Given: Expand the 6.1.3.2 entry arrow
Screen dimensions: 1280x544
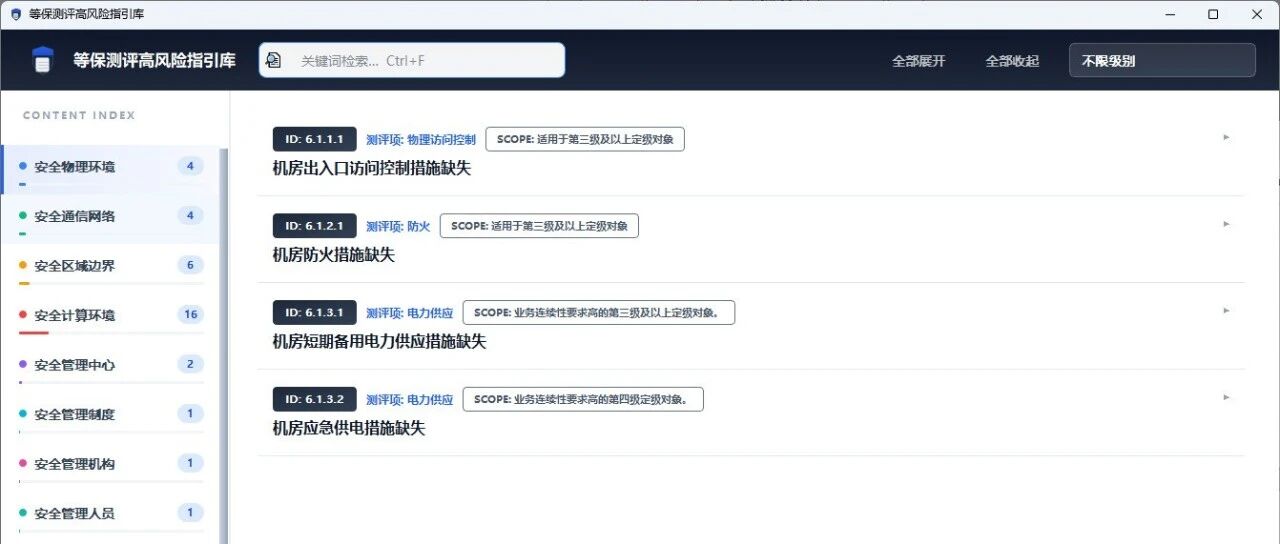Looking at the screenshot, I should pyautogui.click(x=1226, y=397).
